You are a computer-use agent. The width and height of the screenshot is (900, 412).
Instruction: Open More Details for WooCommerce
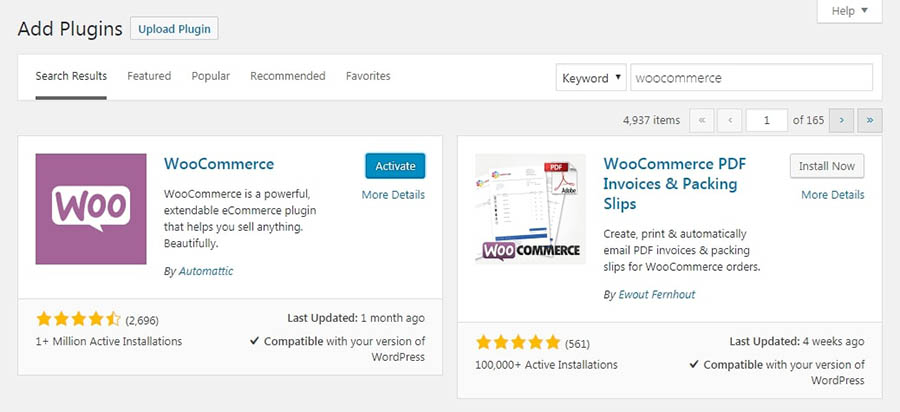tap(393, 195)
